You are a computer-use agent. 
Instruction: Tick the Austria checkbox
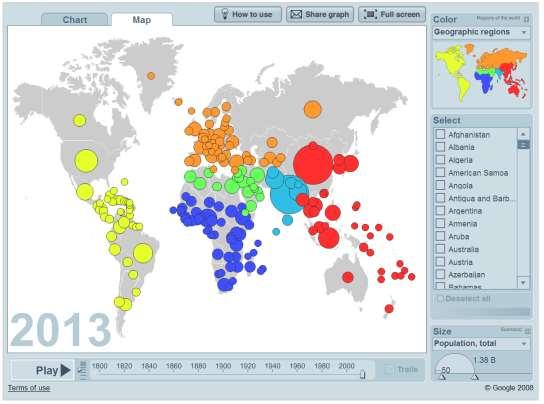point(440,262)
